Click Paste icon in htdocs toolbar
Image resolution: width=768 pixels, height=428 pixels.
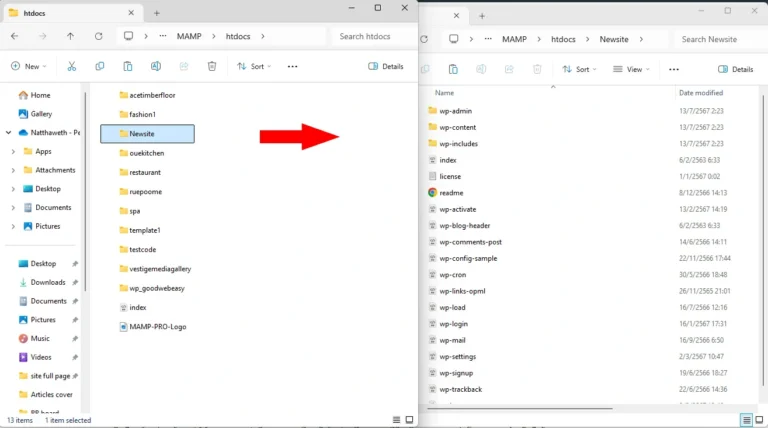pos(127,66)
